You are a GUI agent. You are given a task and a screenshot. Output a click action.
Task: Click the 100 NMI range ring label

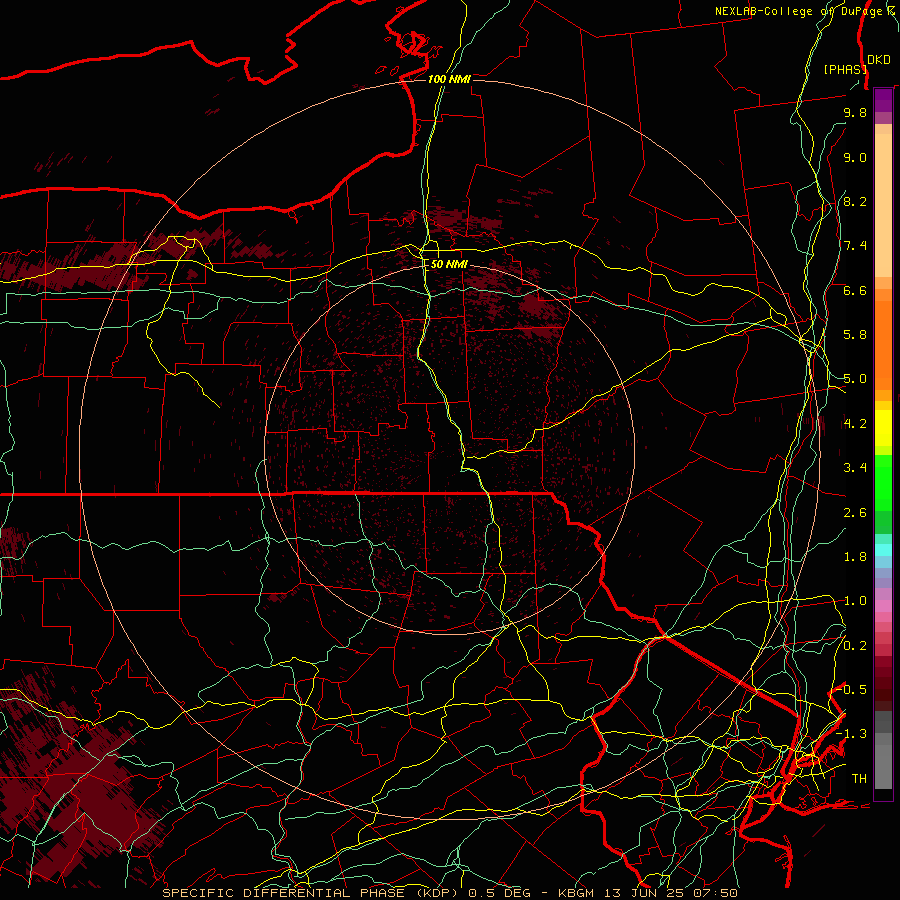(449, 79)
